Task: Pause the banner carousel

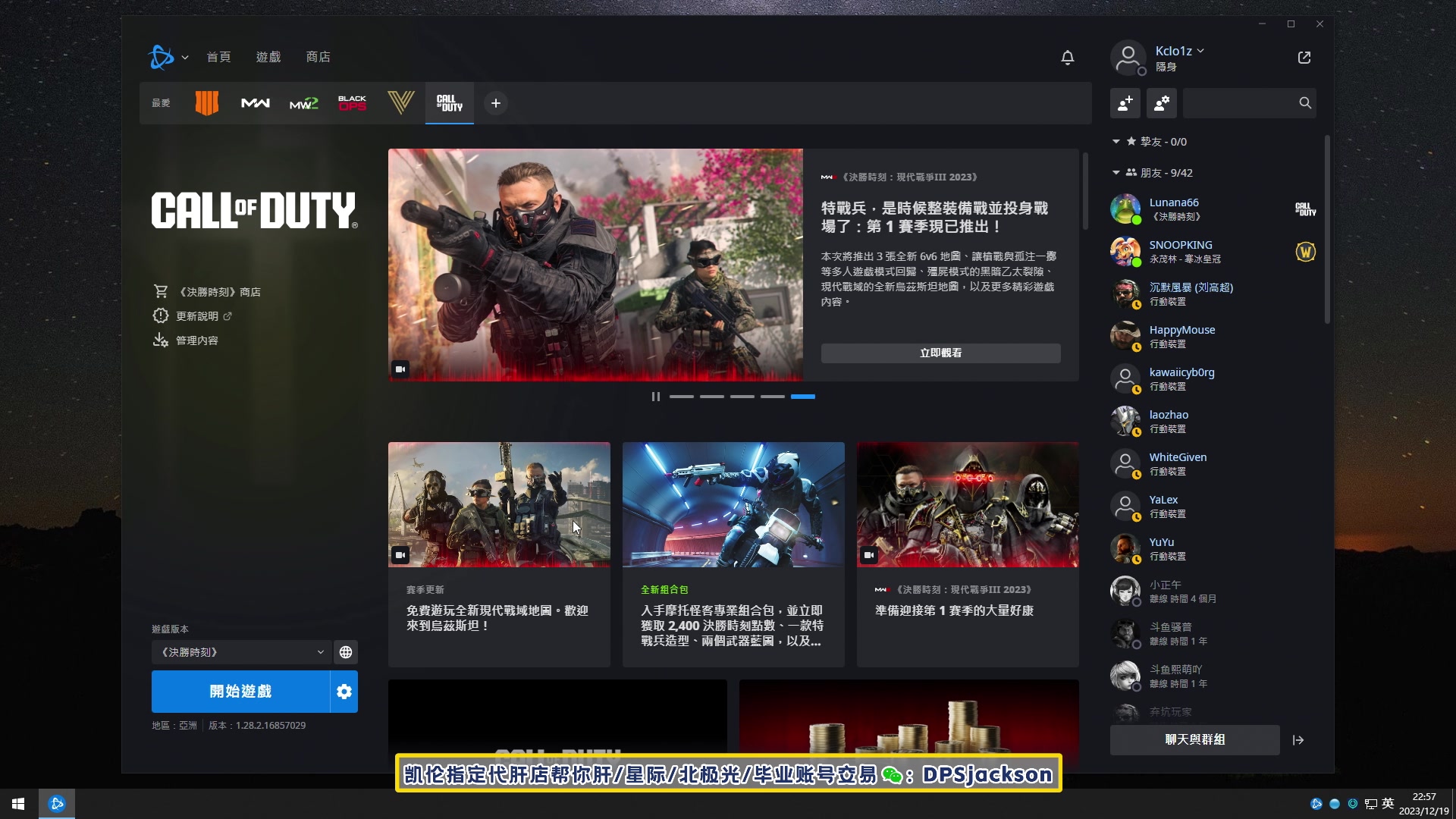Action: pos(656,397)
